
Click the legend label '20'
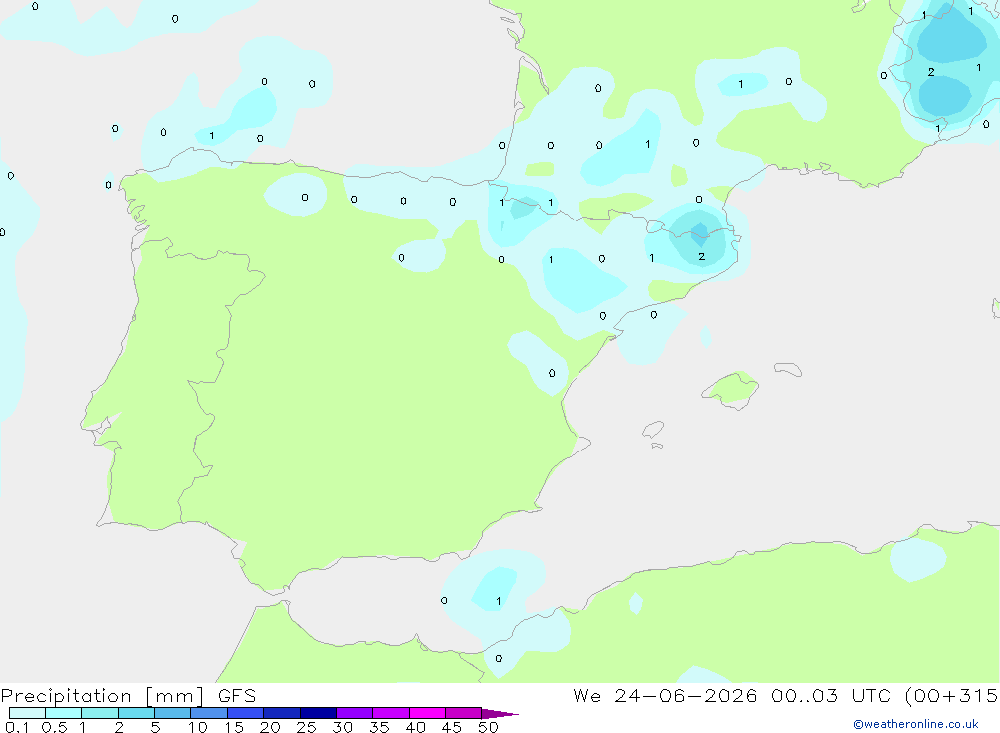[270, 727]
